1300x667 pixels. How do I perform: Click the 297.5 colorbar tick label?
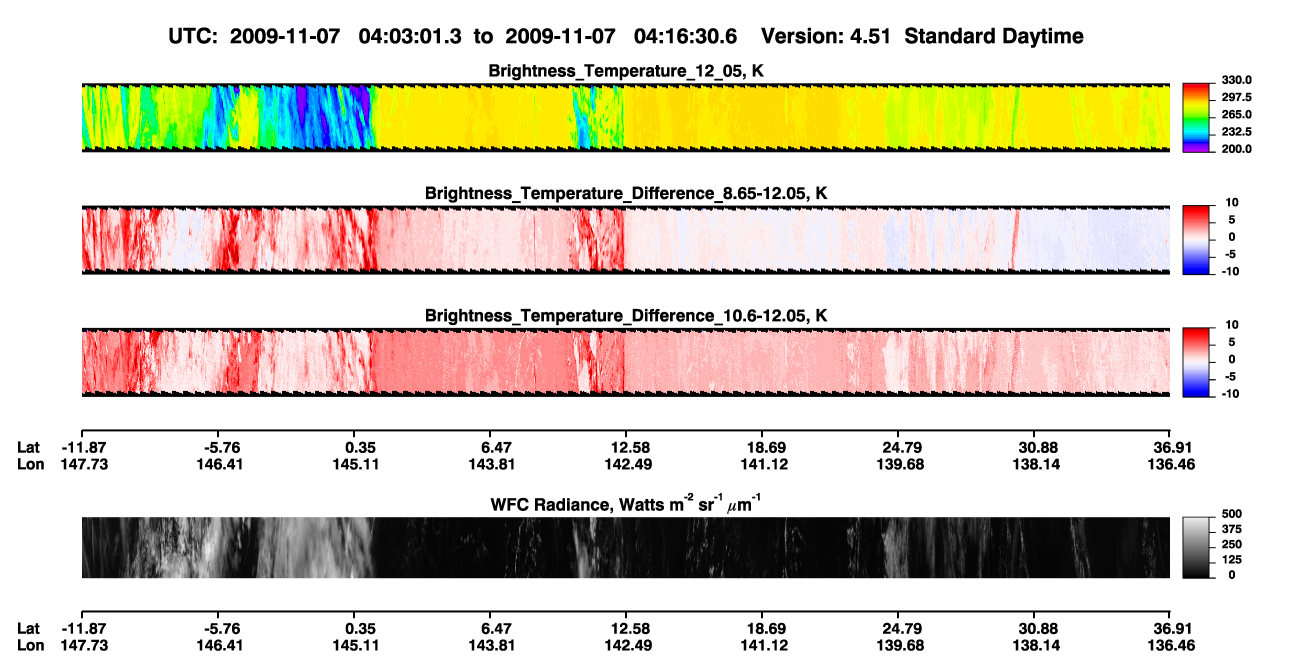1236,98
